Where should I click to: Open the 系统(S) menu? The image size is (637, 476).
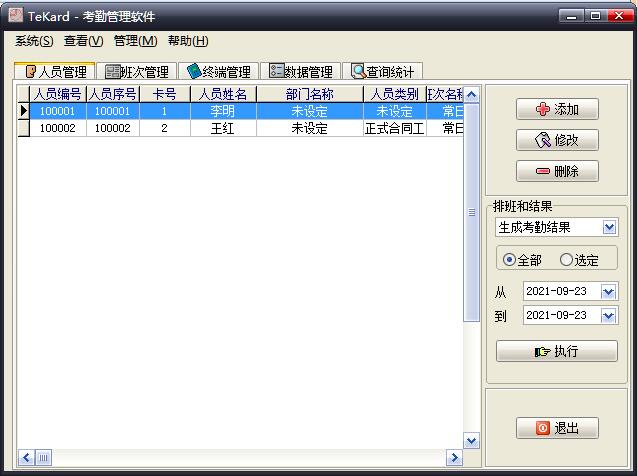[x=34, y=41]
